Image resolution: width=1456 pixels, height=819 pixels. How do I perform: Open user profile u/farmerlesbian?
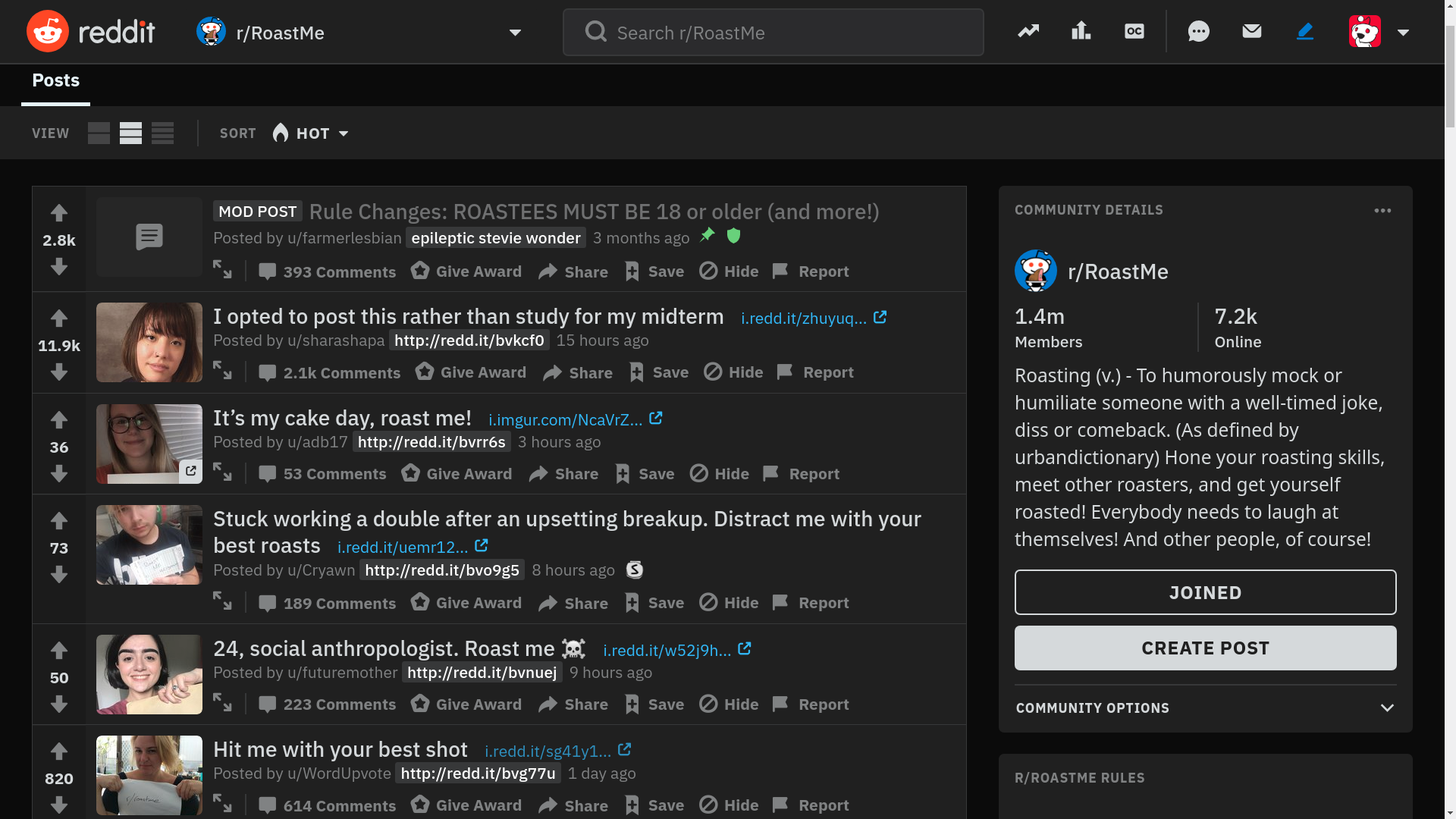click(344, 238)
